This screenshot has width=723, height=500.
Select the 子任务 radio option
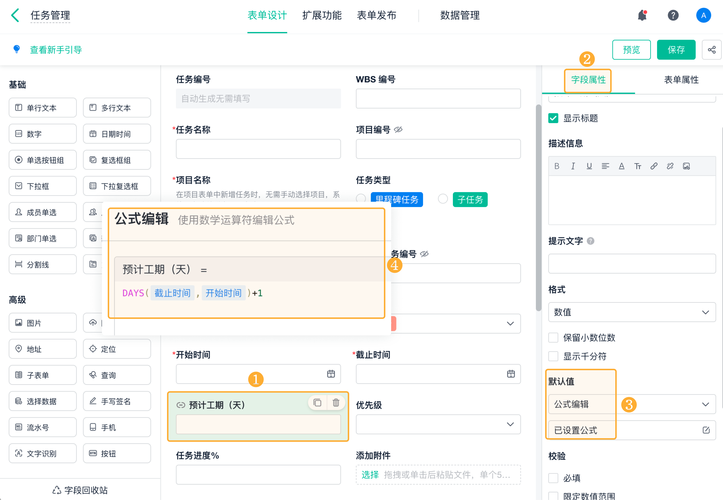(443, 199)
